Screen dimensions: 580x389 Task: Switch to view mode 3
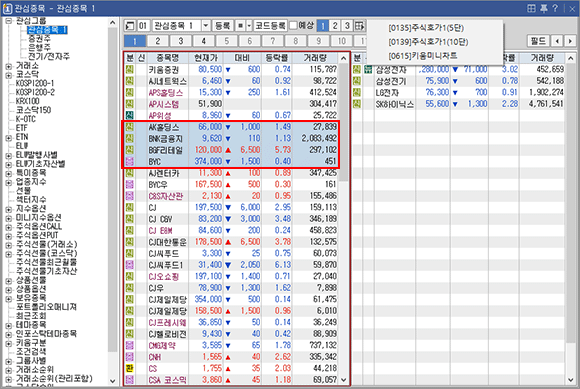click(x=347, y=26)
